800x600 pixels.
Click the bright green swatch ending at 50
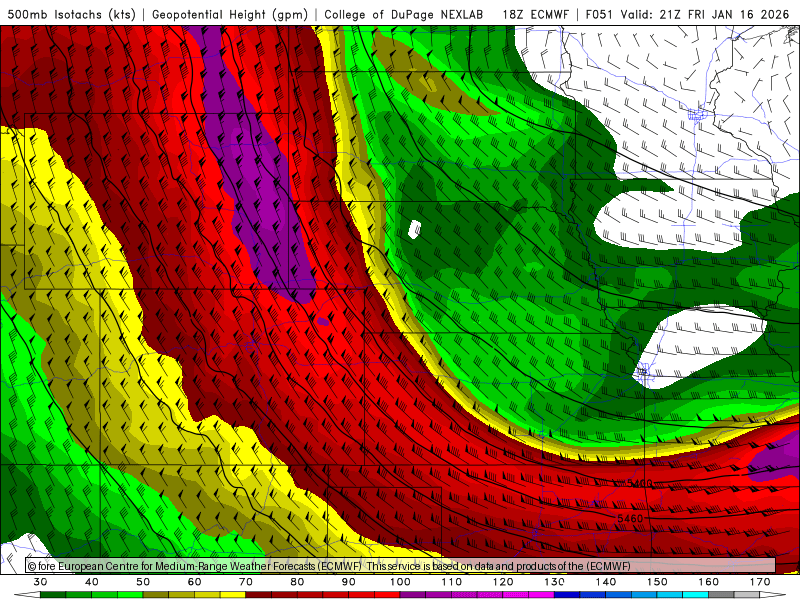130,595
